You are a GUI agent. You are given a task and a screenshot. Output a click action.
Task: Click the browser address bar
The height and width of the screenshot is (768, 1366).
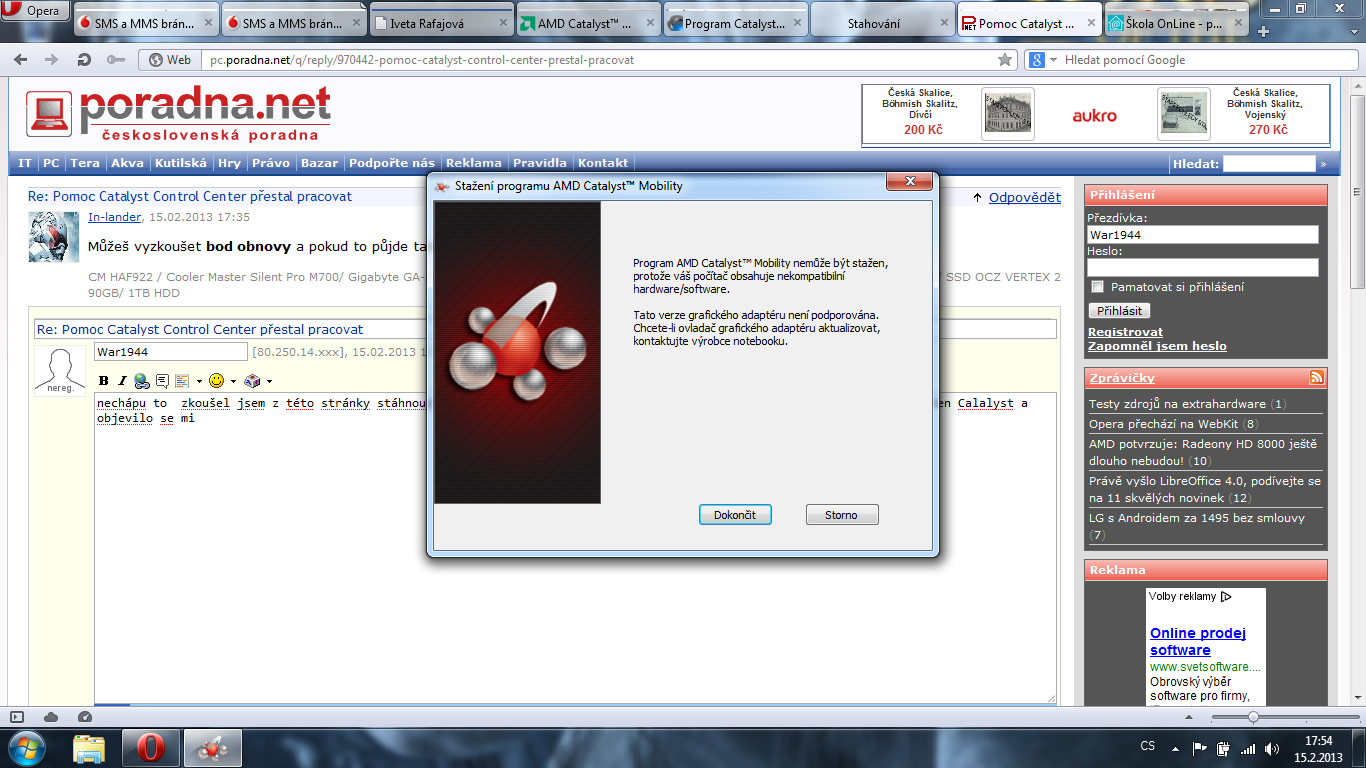click(598, 60)
